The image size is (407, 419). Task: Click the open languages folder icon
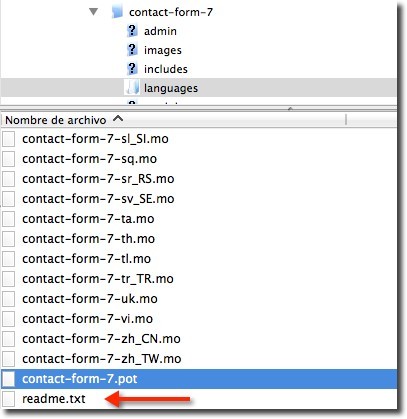[x=132, y=88]
